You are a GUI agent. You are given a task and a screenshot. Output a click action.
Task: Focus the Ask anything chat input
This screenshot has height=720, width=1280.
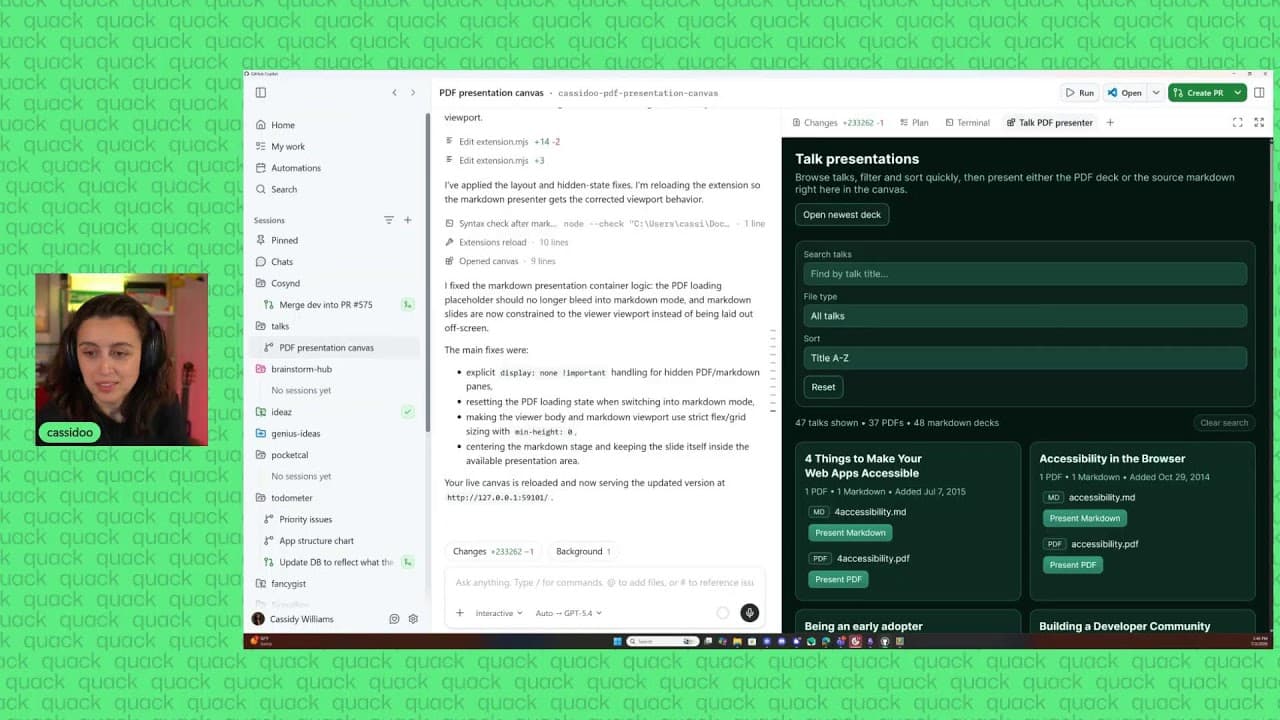pos(604,582)
